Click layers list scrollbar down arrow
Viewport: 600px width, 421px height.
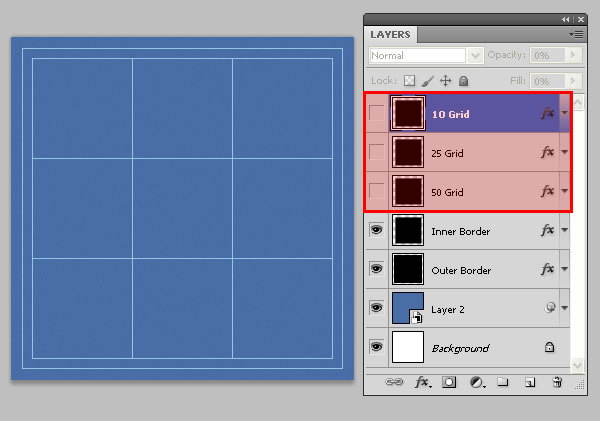(x=578, y=365)
